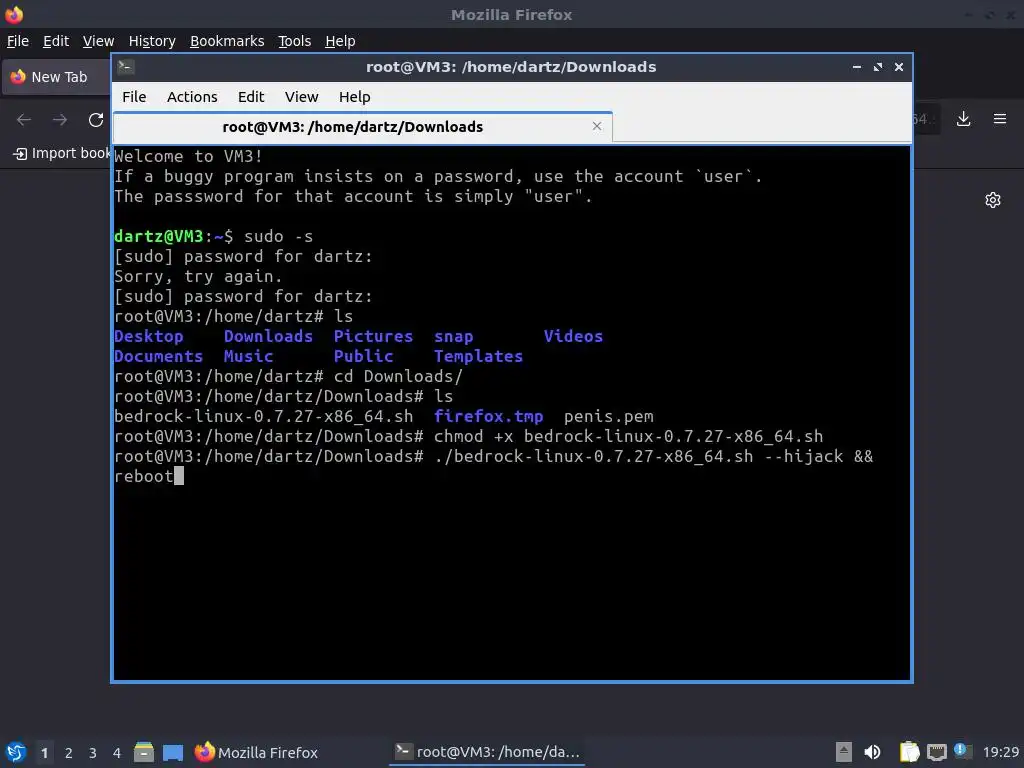Open Firefox Bookmarks menu
The image size is (1024, 768).
[x=227, y=41]
